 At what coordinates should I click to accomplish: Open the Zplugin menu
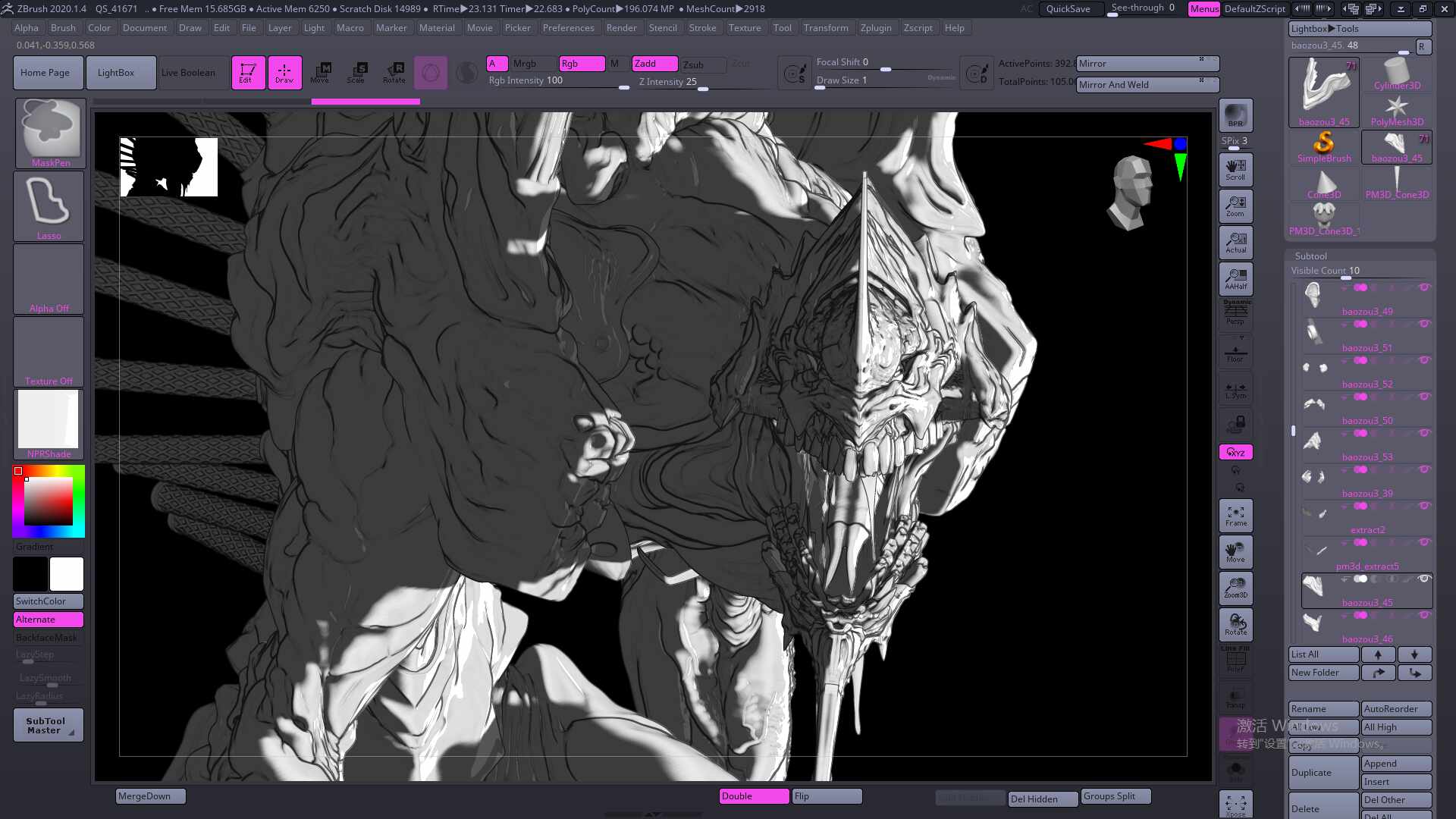[x=876, y=28]
